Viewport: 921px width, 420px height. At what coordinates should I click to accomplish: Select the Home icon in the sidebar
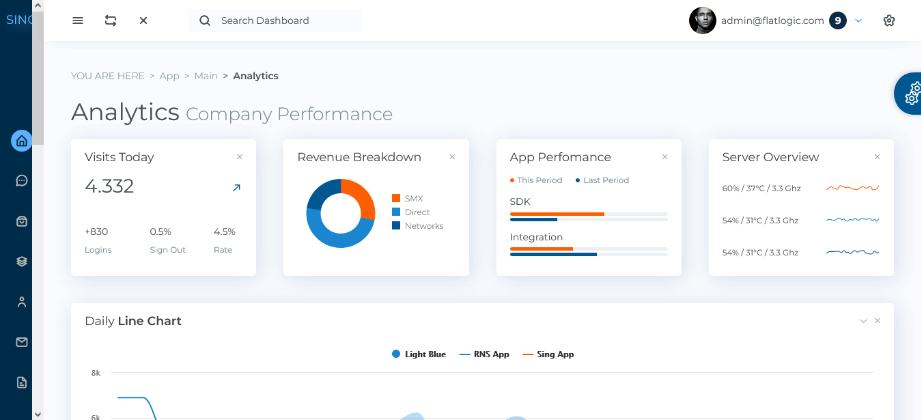tap(22, 141)
